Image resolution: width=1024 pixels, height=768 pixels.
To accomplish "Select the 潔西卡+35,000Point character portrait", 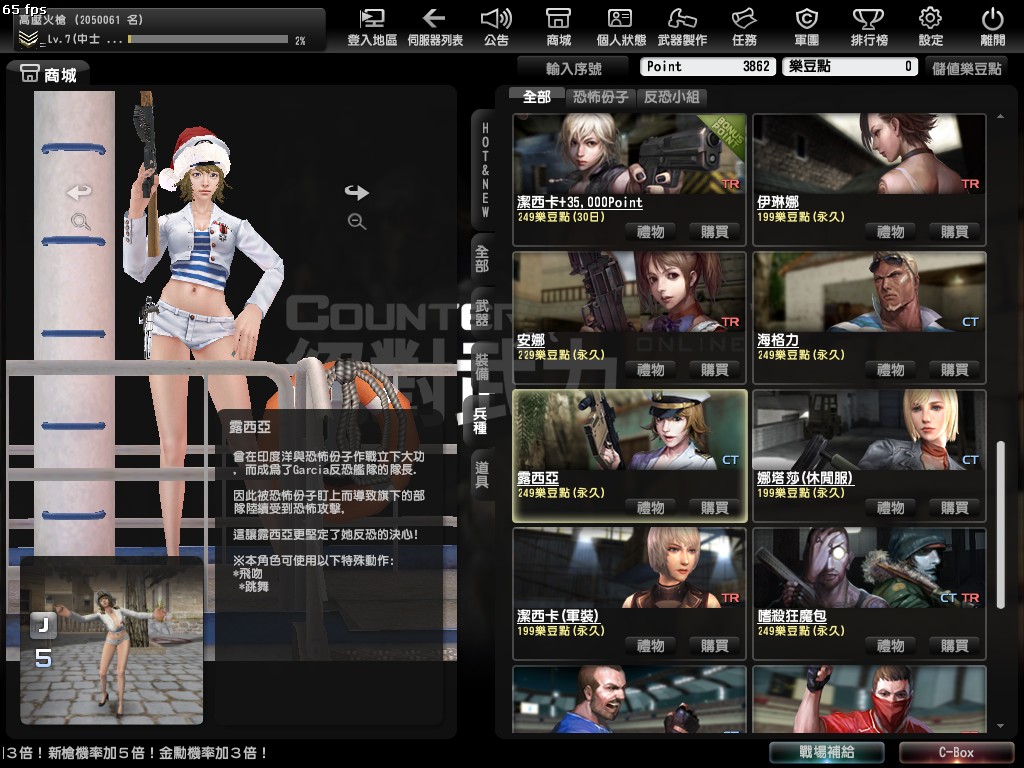I will [x=630, y=154].
